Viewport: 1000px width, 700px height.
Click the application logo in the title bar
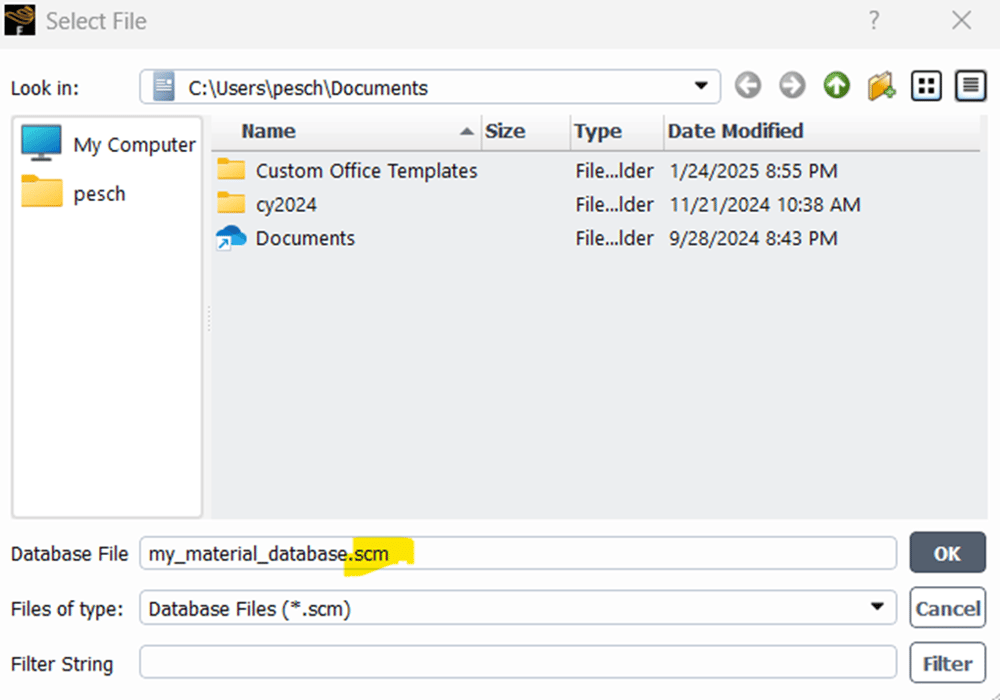[20, 20]
